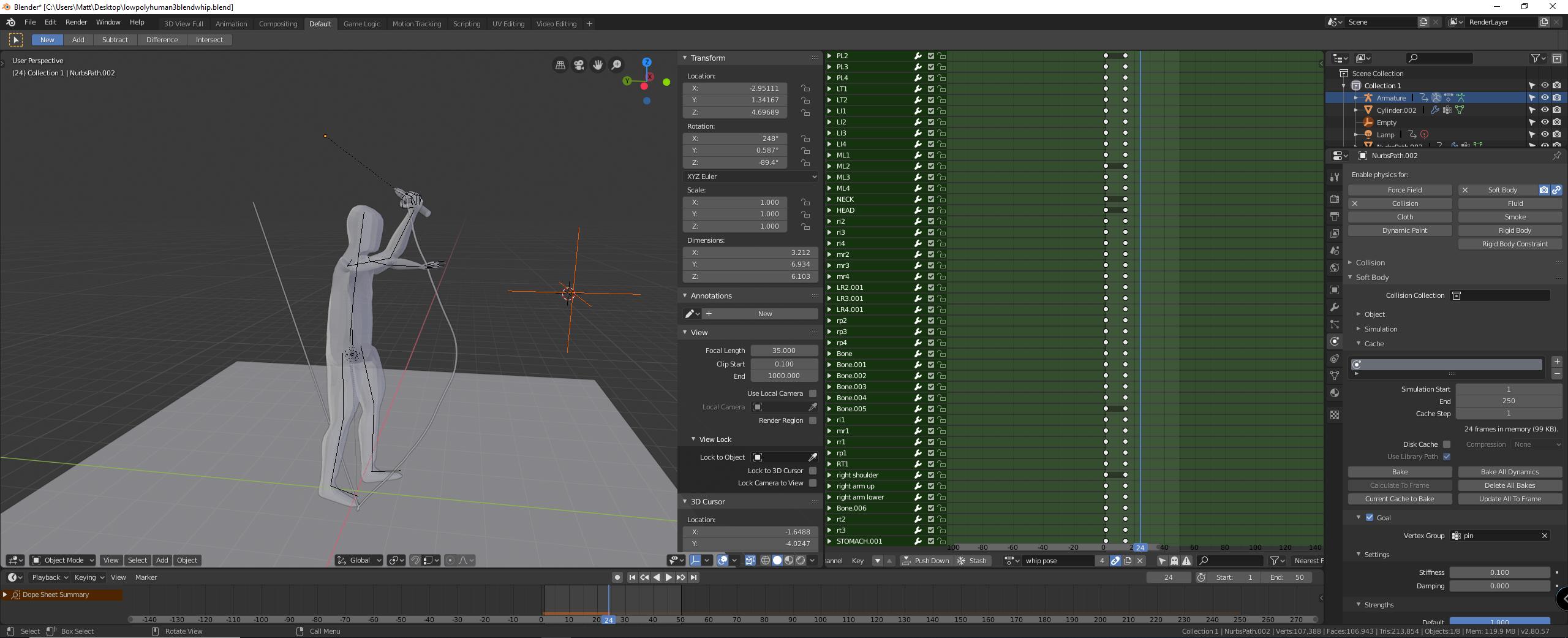Click the Push Down button
Viewport: 1568px width, 638px height.
coord(925,561)
